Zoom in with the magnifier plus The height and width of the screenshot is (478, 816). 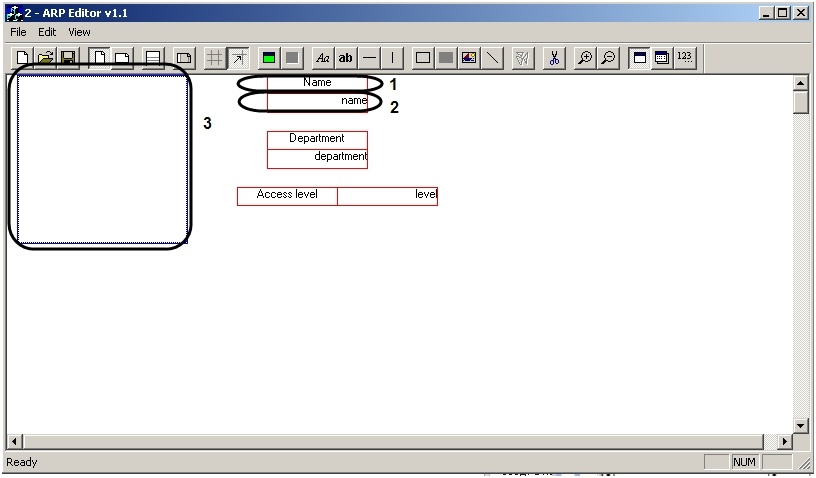pyautogui.click(x=585, y=58)
